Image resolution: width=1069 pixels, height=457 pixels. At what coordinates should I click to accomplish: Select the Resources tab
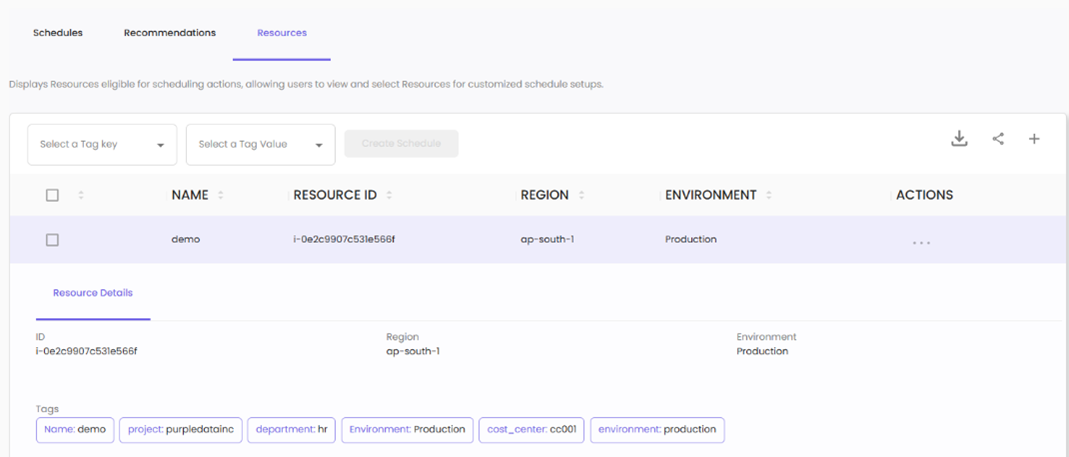(x=282, y=33)
